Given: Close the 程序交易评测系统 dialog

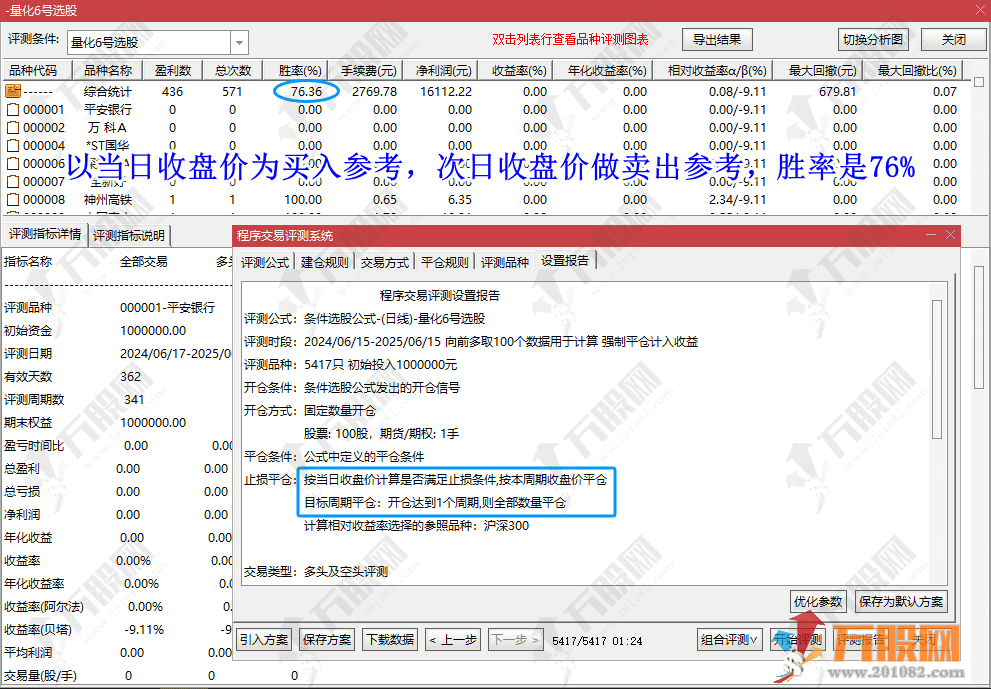Looking at the screenshot, I should point(950,235).
